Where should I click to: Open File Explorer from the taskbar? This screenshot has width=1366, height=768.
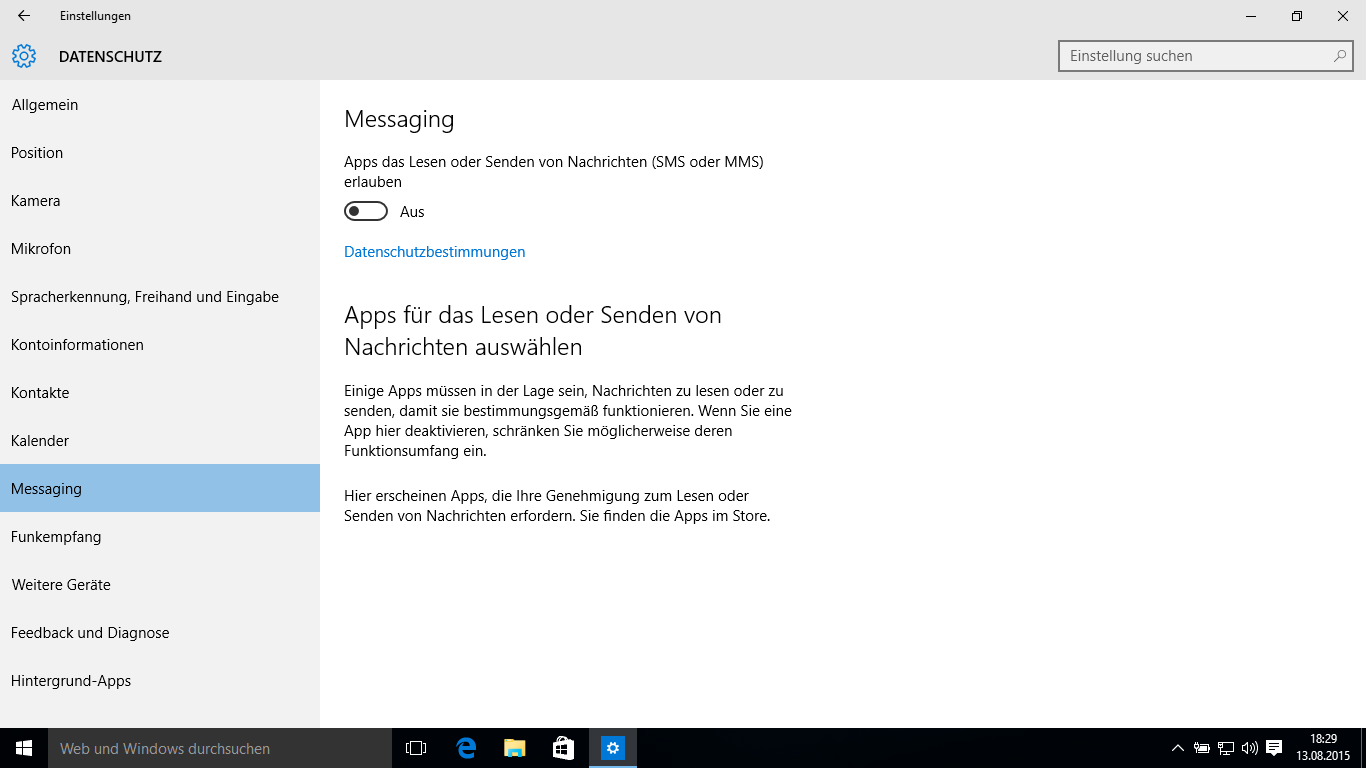point(515,748)
